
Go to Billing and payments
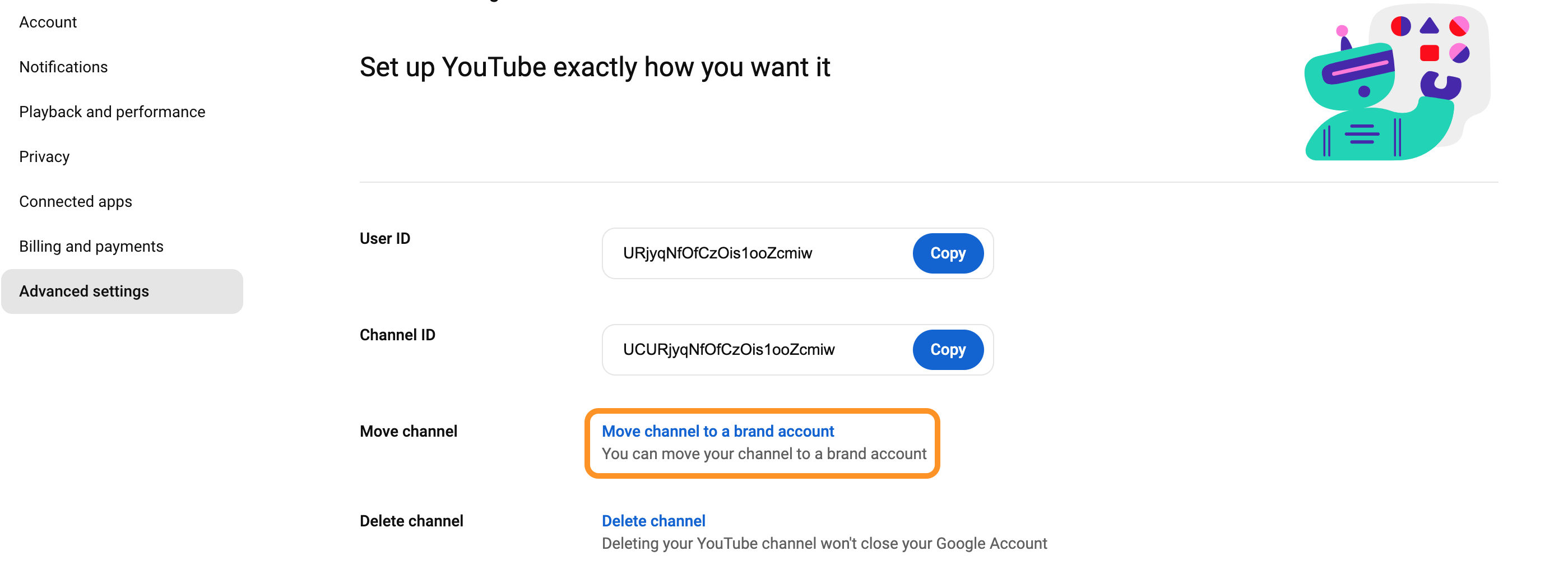(91, 247)
